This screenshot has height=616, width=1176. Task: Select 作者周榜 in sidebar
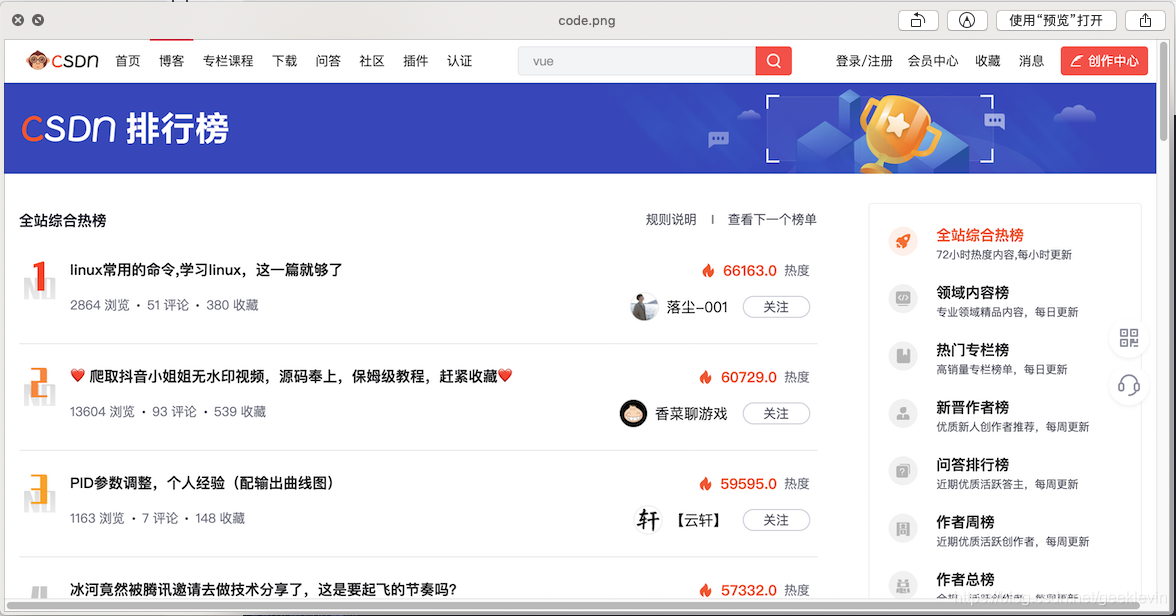click(x=965, y=521)
